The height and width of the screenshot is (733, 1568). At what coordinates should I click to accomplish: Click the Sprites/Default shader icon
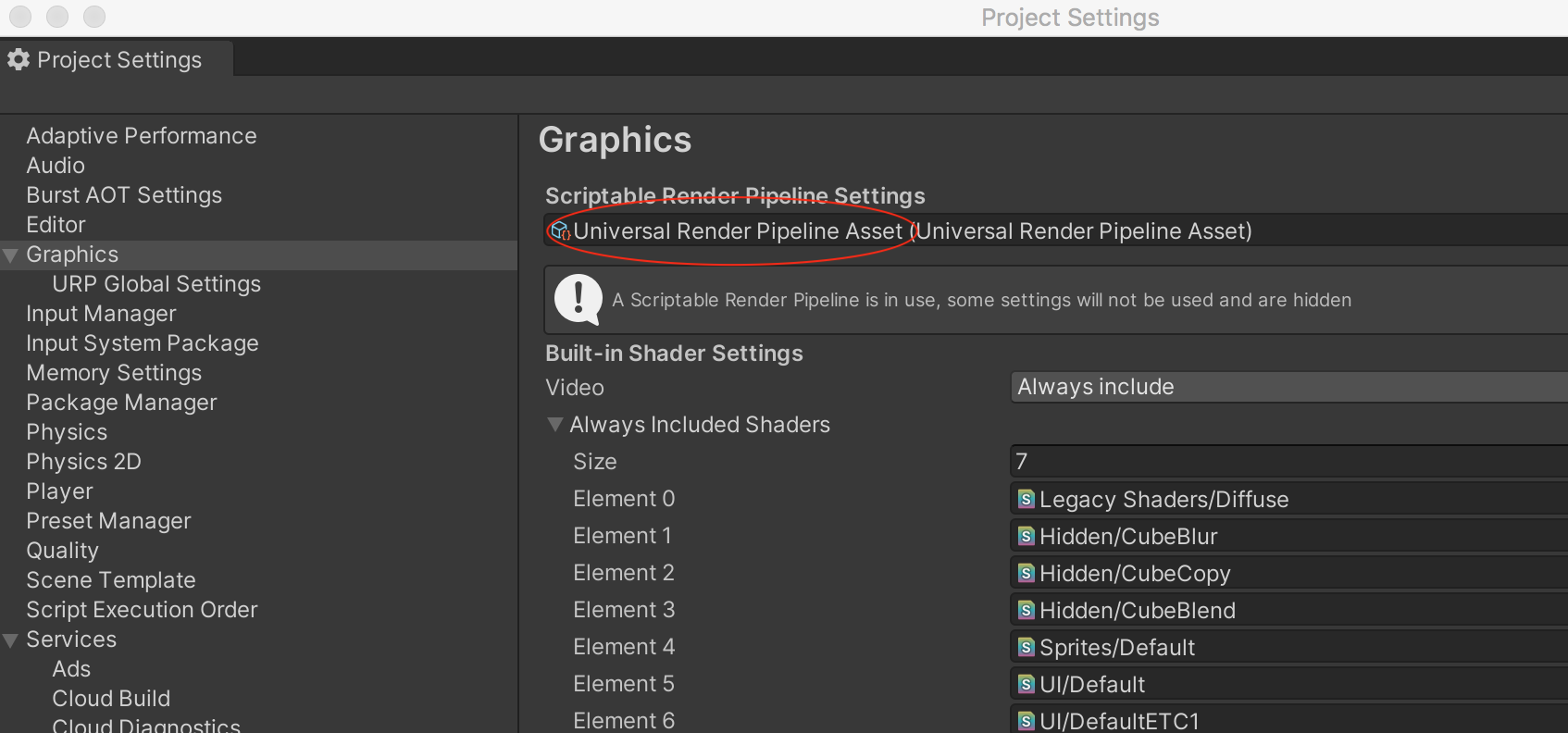(1026, 648)
